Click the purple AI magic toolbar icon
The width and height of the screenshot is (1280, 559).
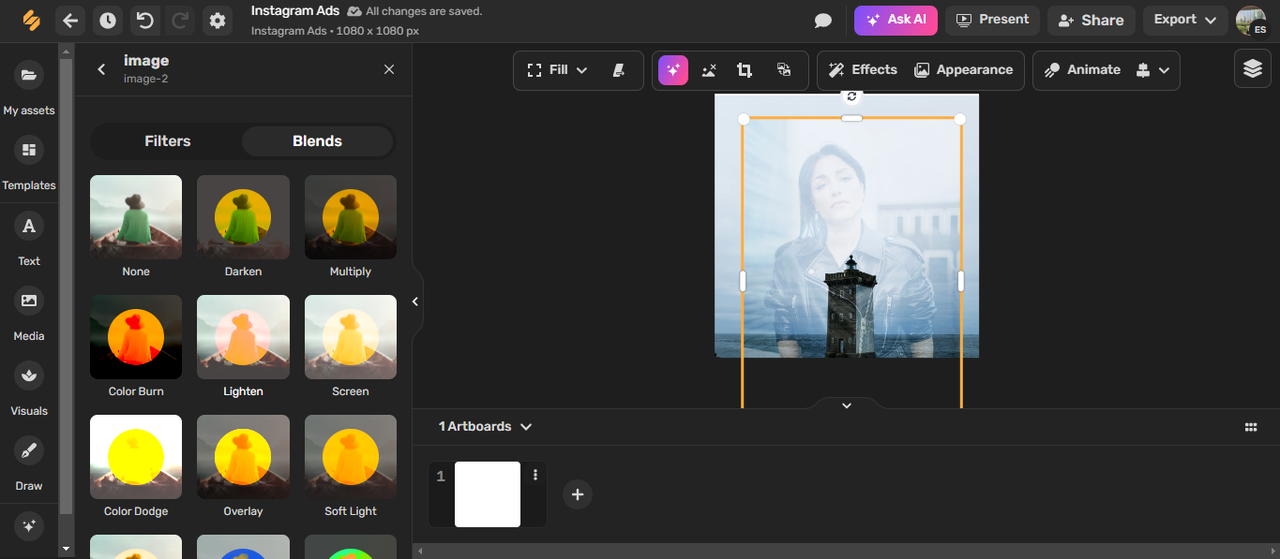pyautogui.click(x=673, y=70)
